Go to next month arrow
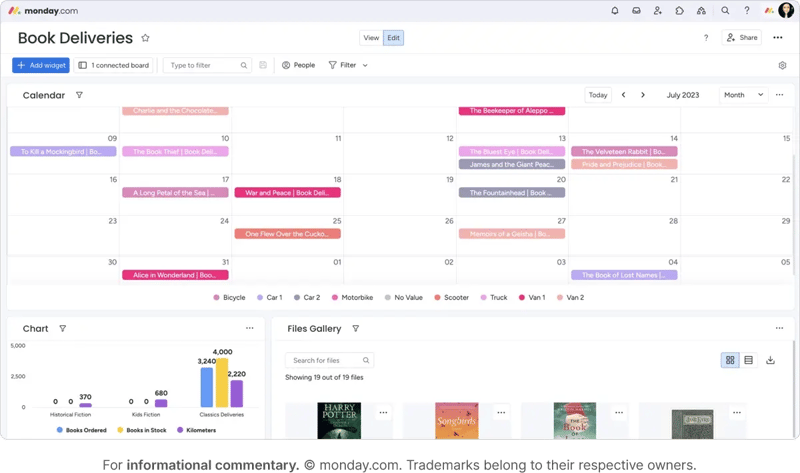800x473 pixels. pos(643,95)
